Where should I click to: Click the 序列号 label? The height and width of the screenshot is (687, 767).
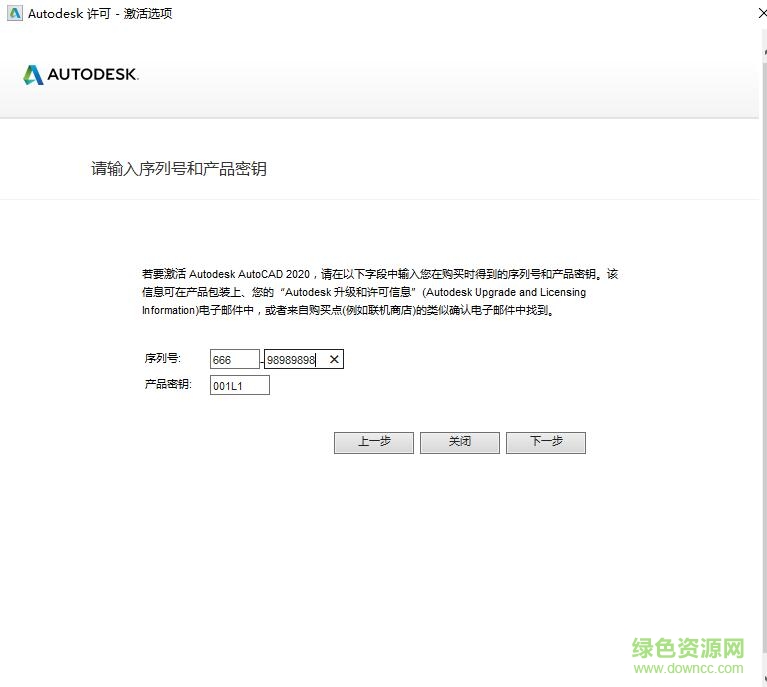click(x=163, y=358)
